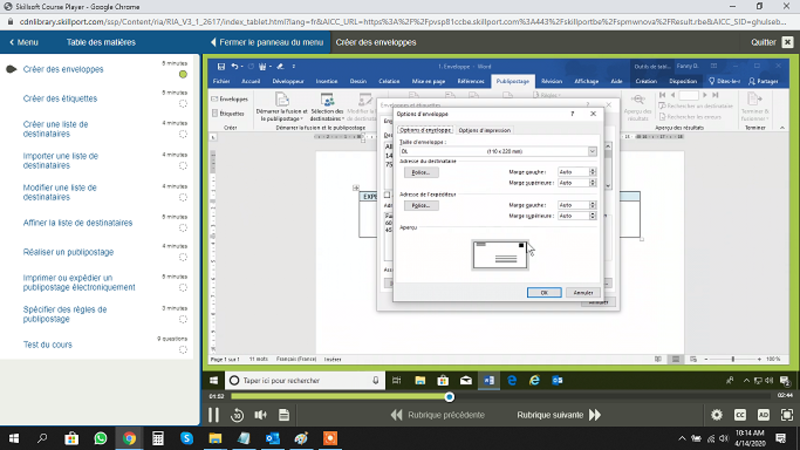Open Table des matières

coord(101,42)
